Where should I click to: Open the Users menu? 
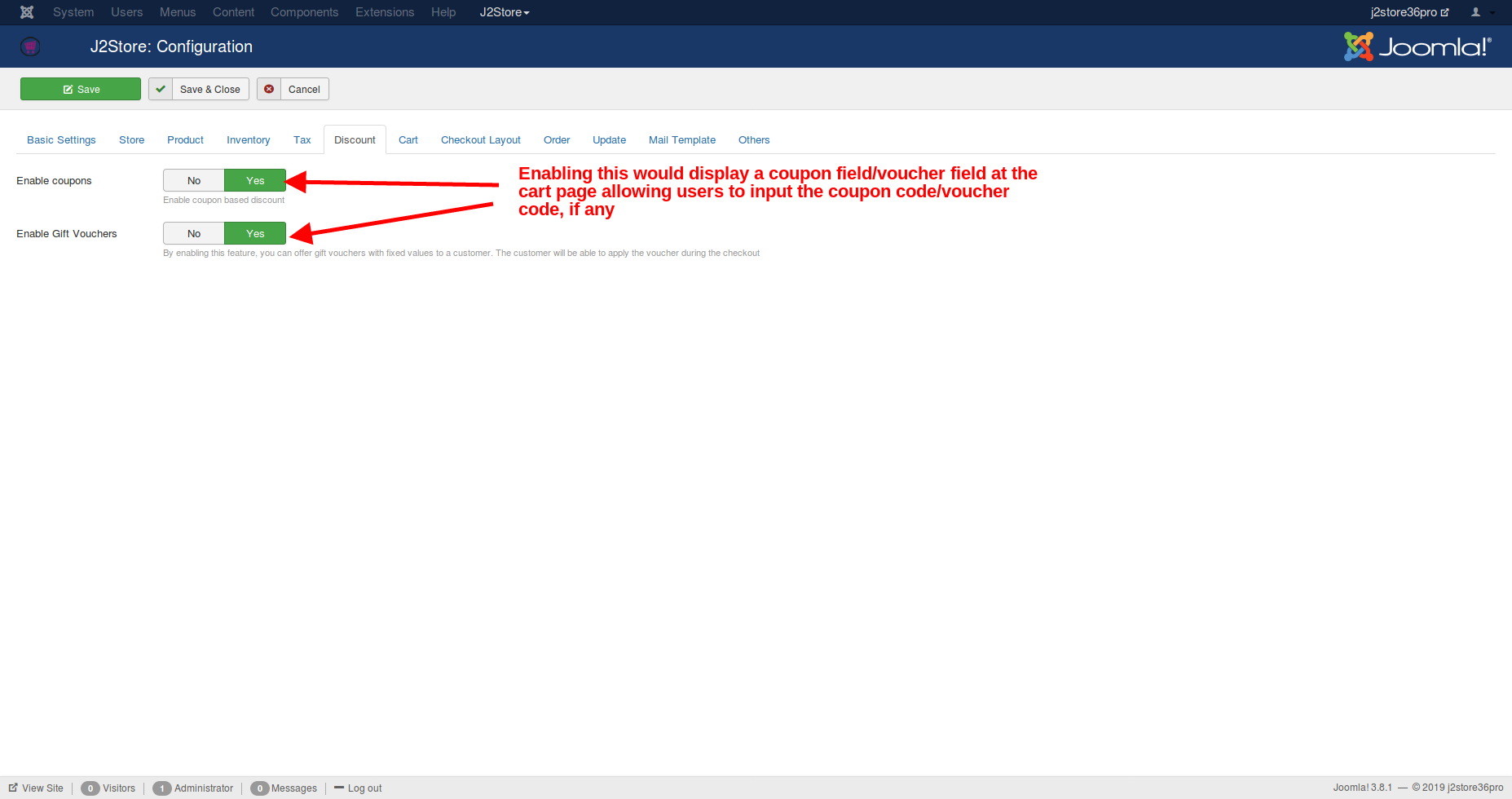126,12
